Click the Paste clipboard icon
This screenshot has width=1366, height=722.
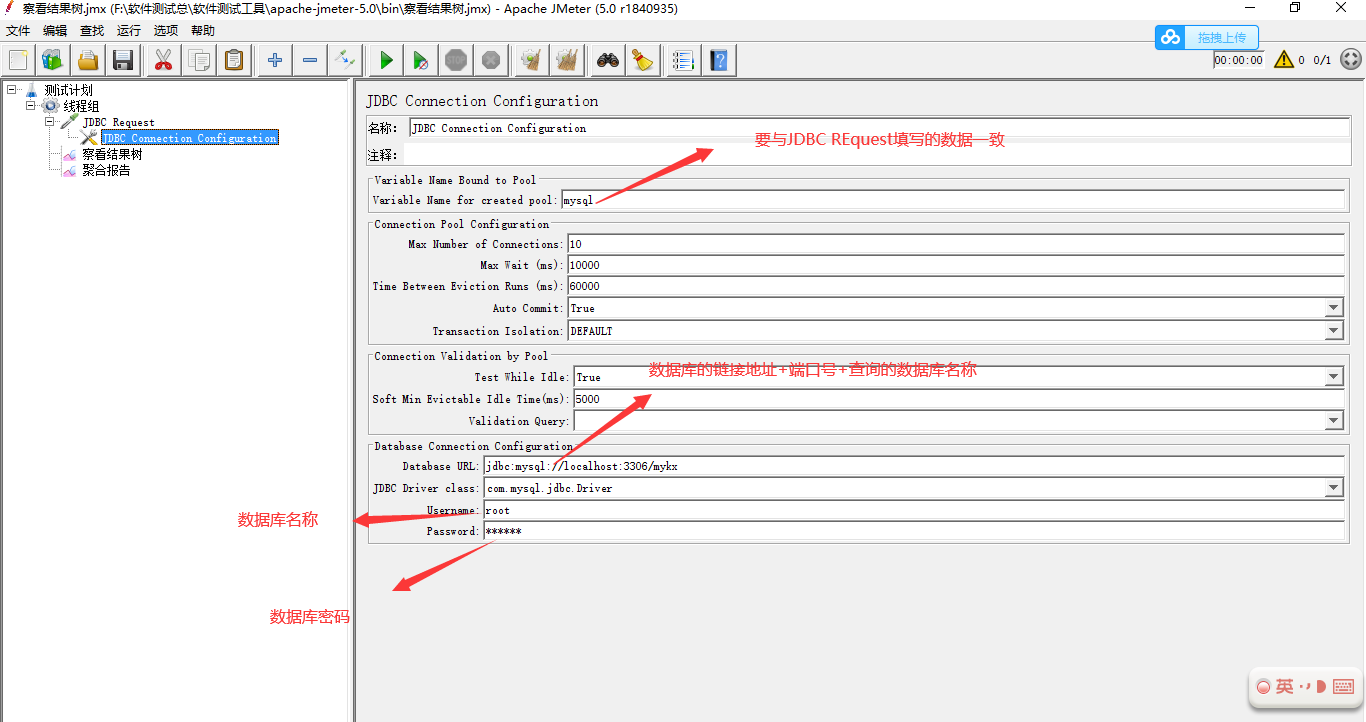coord(233,60)
